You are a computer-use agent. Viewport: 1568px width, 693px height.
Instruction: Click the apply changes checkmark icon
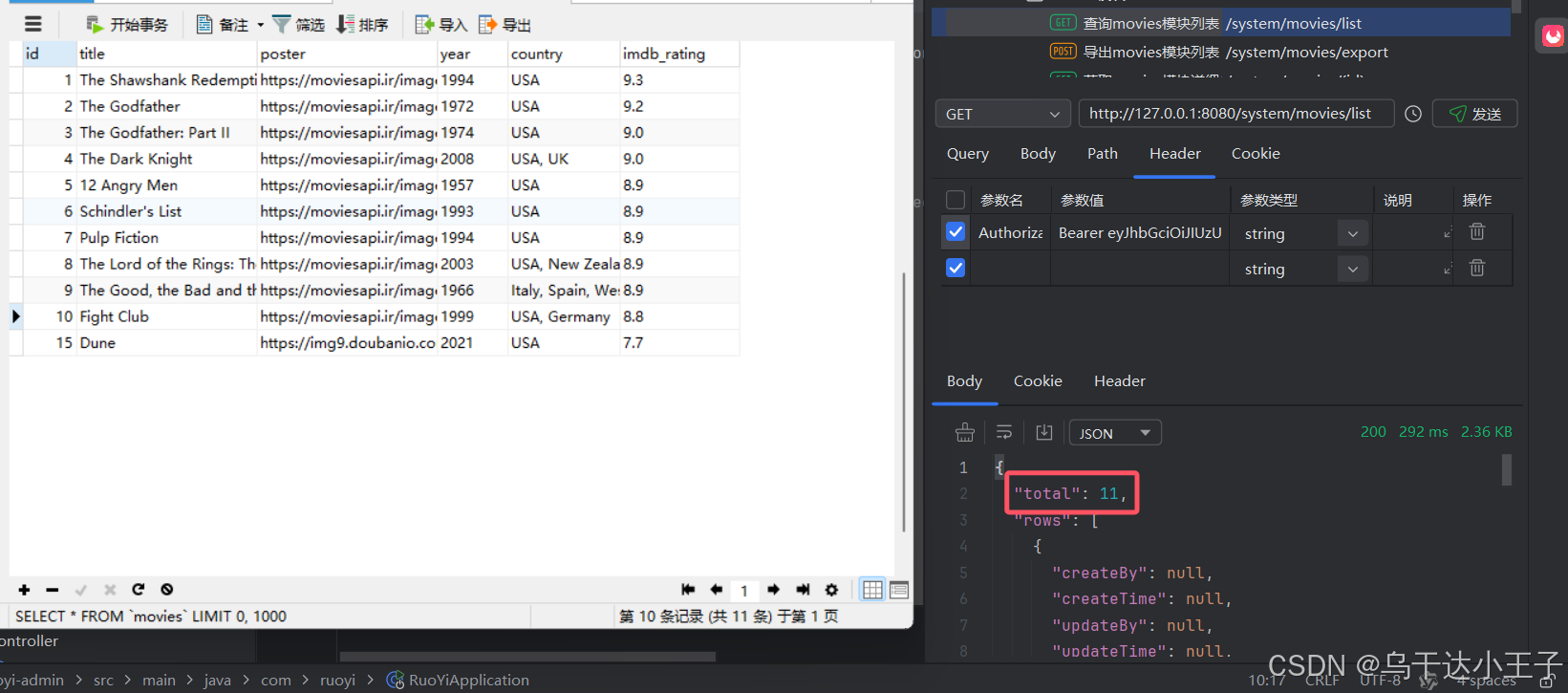click(x=81, y=590)
